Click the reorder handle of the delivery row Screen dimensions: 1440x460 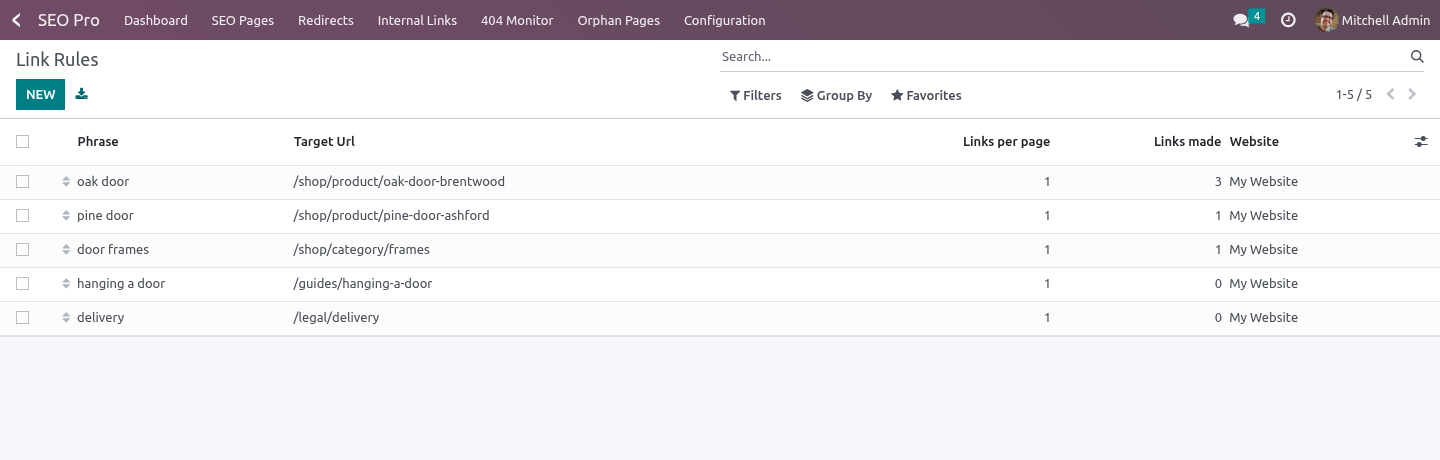(66, 318)
